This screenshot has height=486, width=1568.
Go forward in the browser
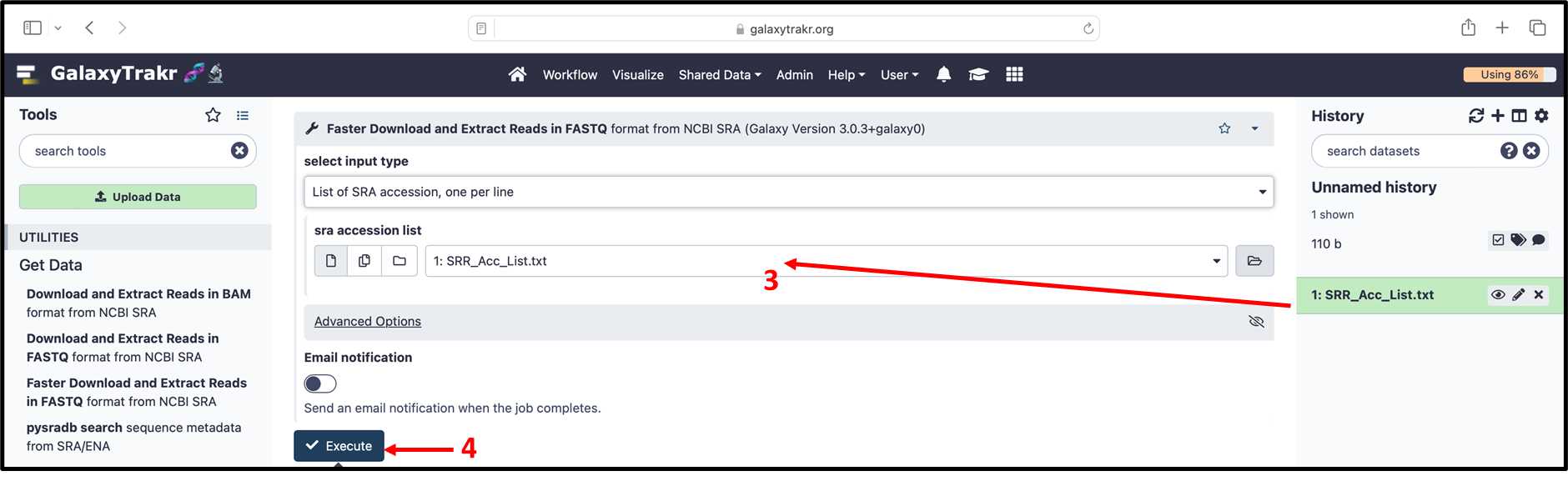click(x=122, y=28)
